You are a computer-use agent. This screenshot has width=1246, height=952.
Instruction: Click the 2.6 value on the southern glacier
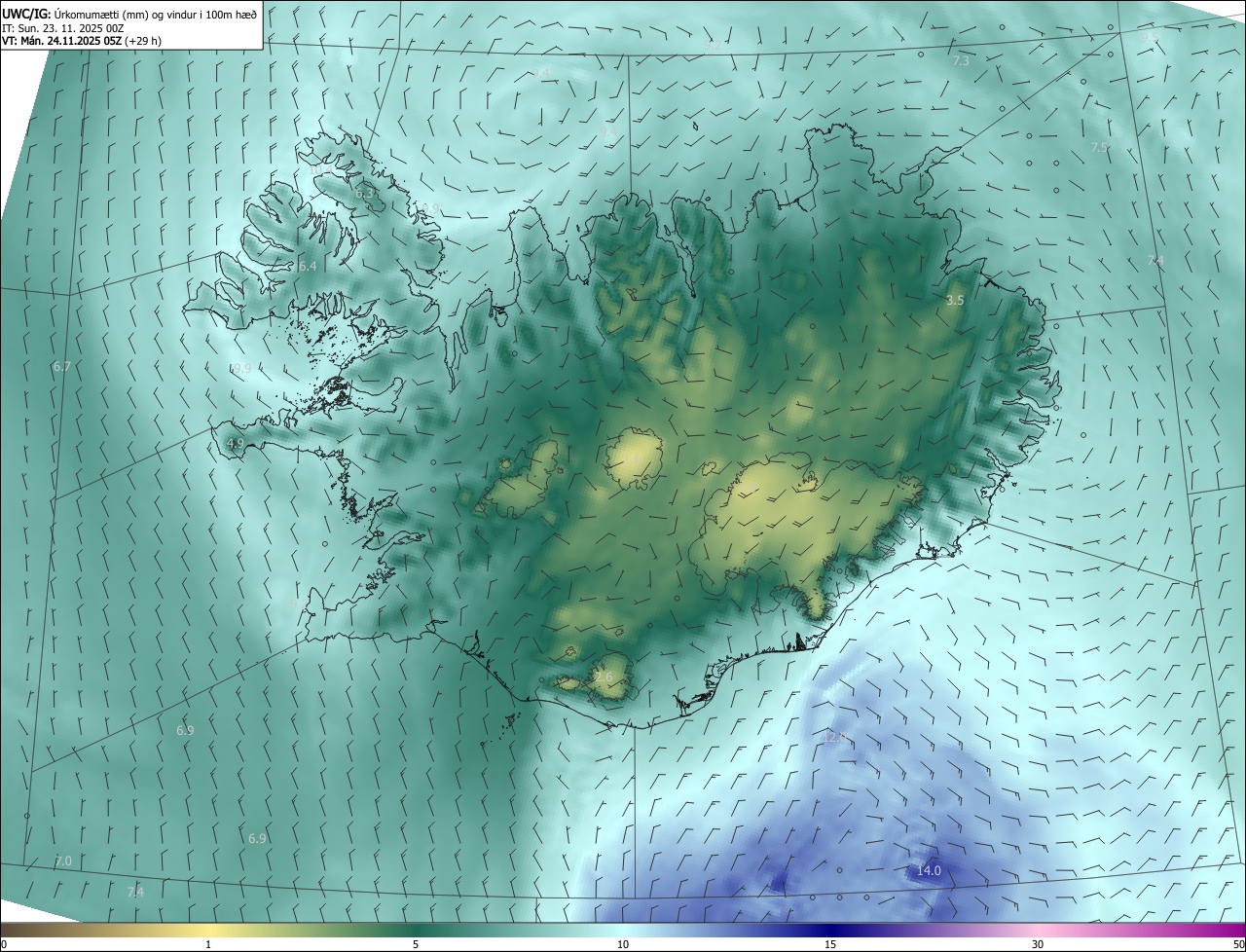pos(605,677)
